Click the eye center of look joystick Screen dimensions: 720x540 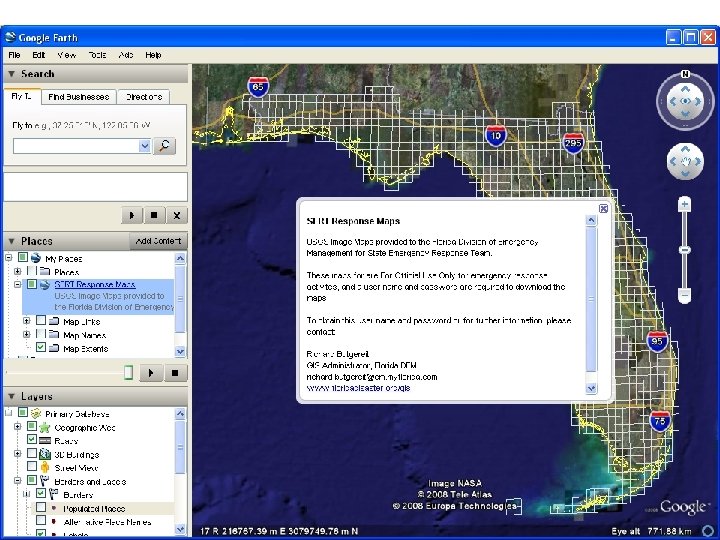tap(685, 101)
